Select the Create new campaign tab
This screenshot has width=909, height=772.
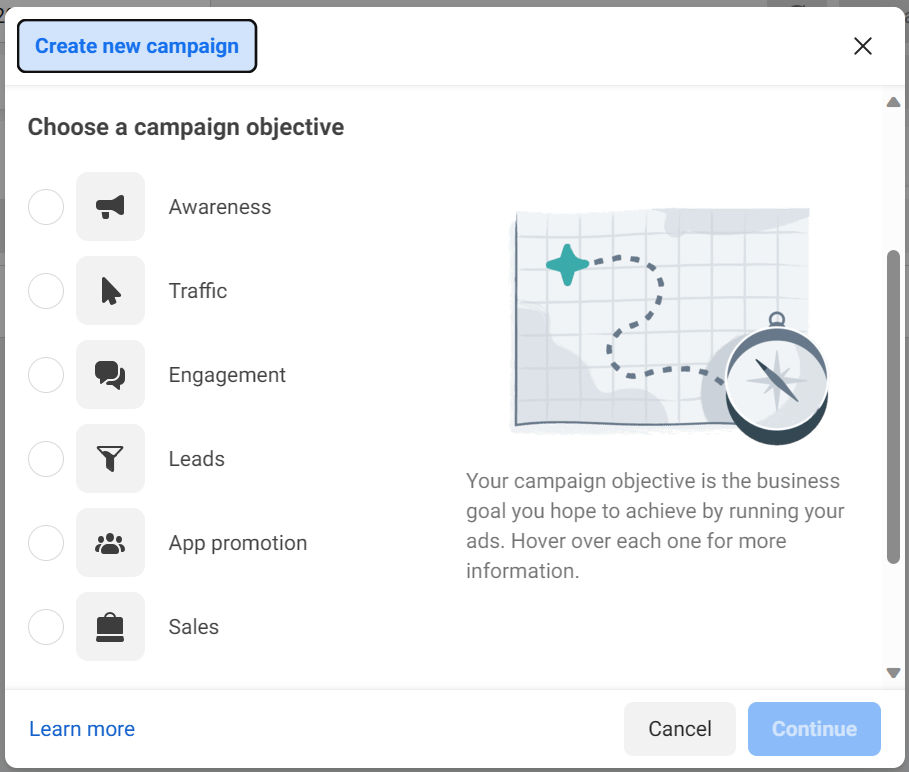point(136,45)
